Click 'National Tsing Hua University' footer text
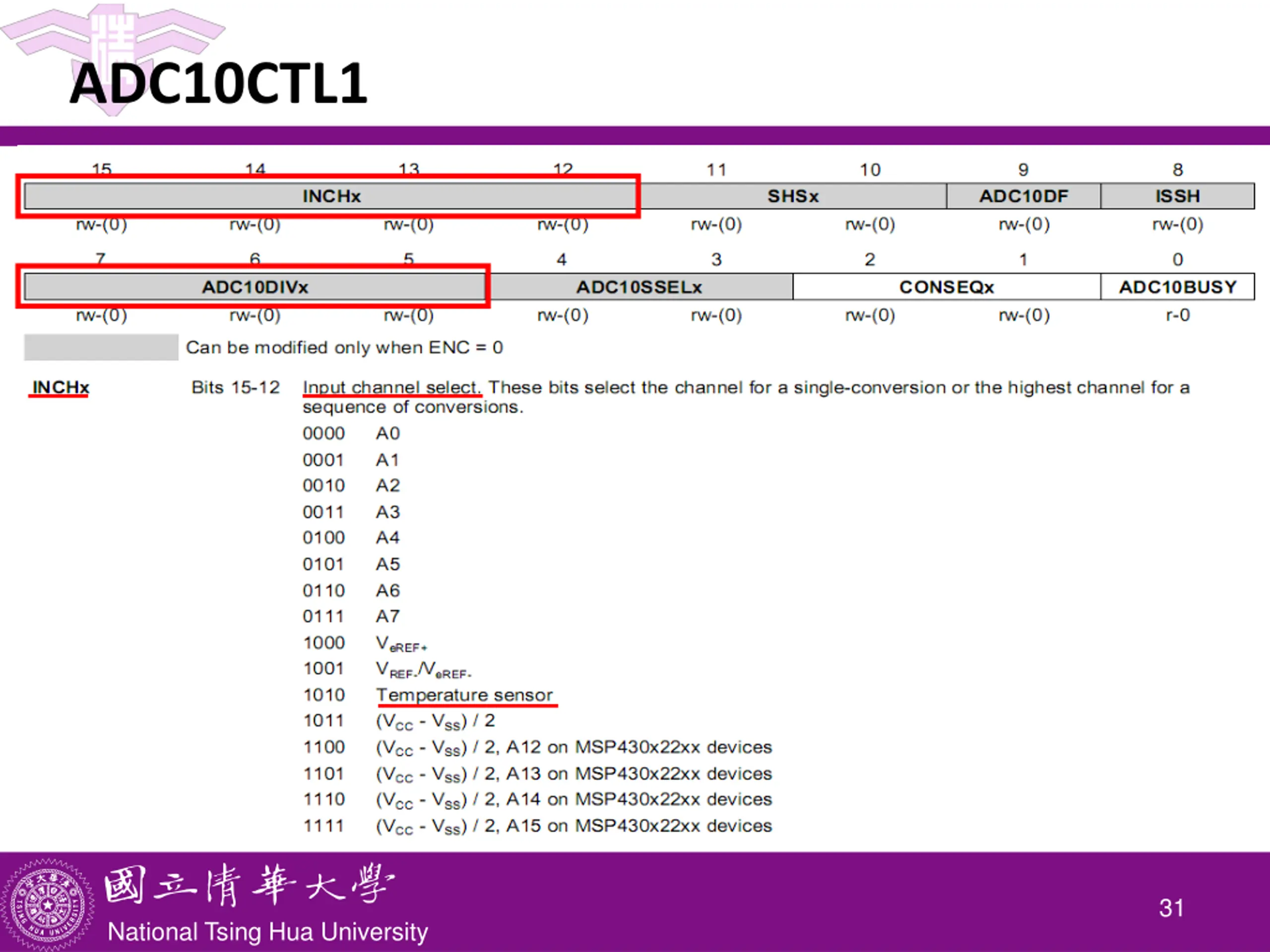This screenshot has height=952, width=1270. pos(267,932)
